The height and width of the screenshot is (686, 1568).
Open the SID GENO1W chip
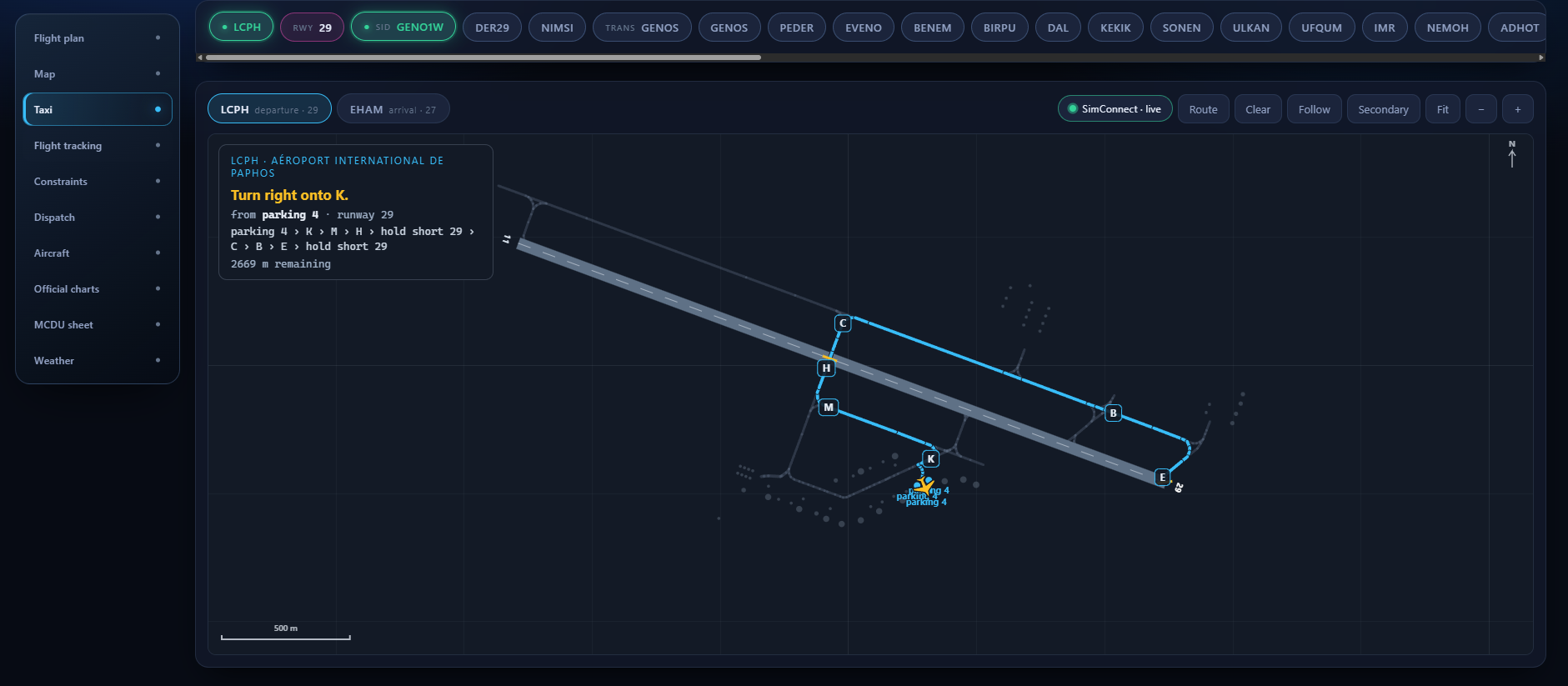click(x=403, y=28)
